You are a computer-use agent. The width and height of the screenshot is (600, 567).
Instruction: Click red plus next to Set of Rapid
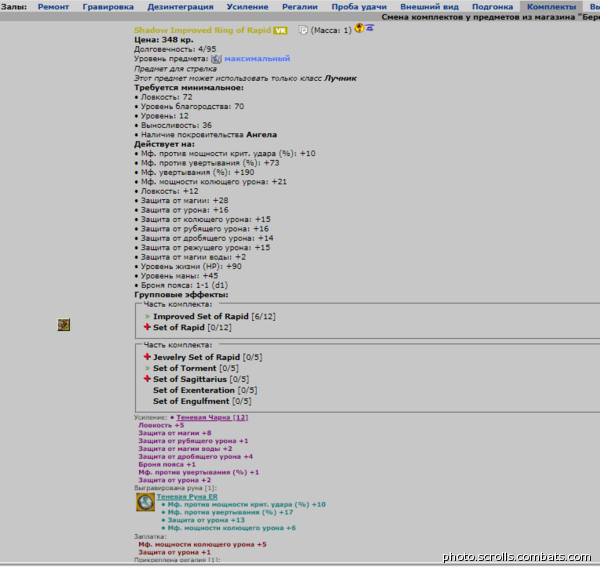[147, 327]
